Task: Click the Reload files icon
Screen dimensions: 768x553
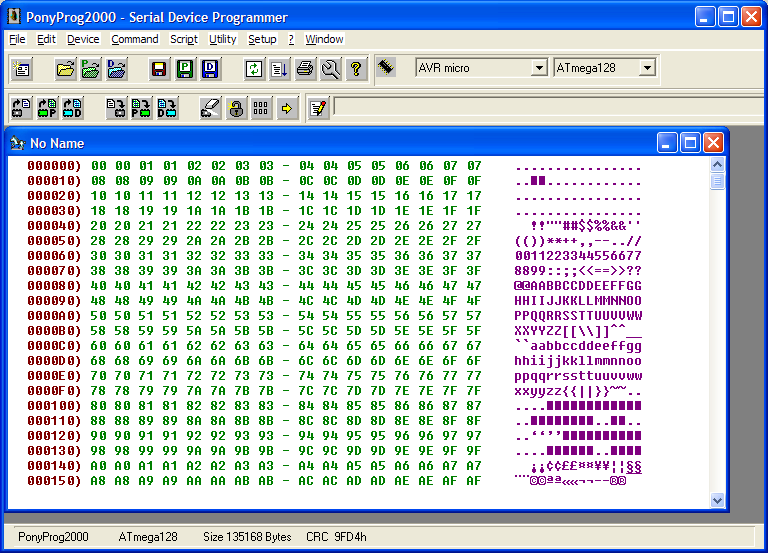Action: pos(253,69)
